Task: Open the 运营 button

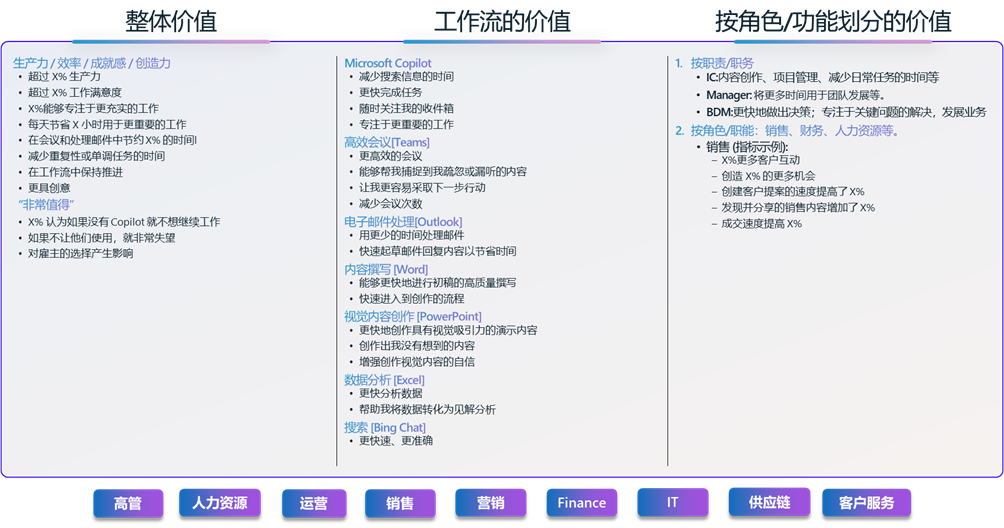Action: 314,504
